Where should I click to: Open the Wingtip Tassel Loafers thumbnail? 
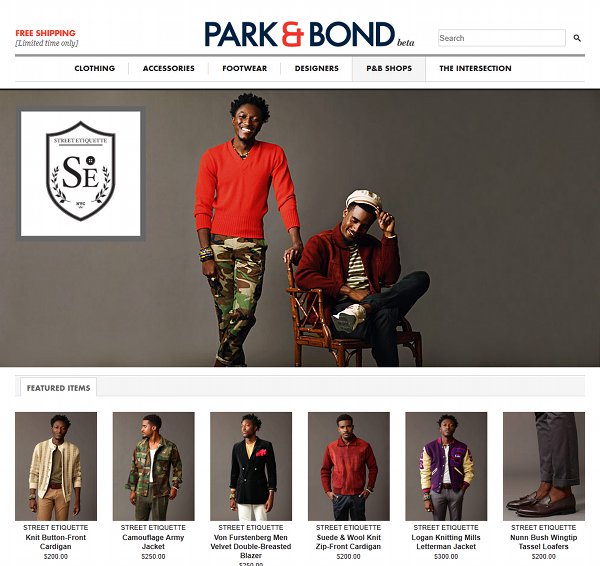point(544,466)
